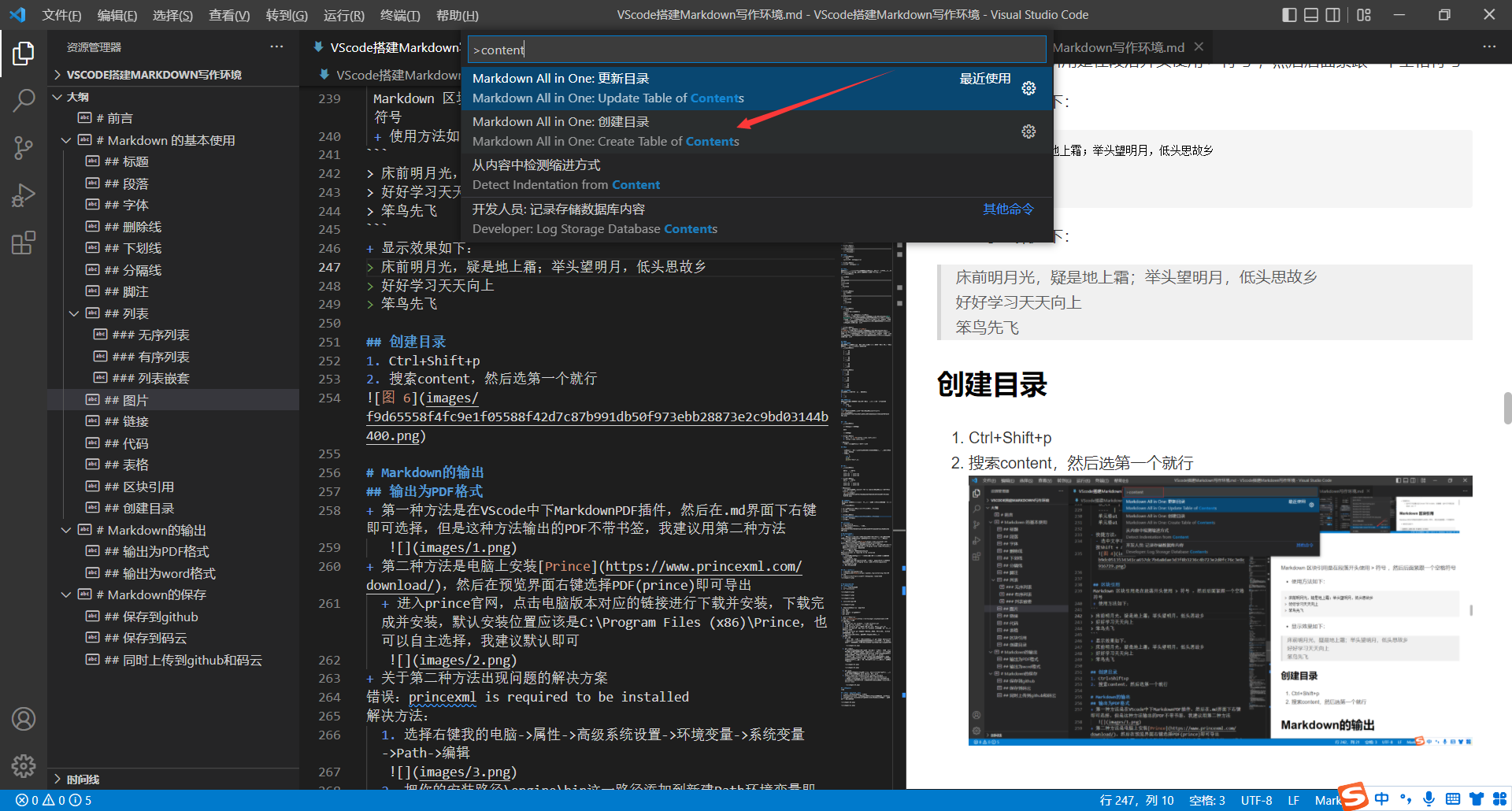The height and width of the screenshot is (811, 1512).
Task: Click Sogou input method S icon
Action: 1353,797
